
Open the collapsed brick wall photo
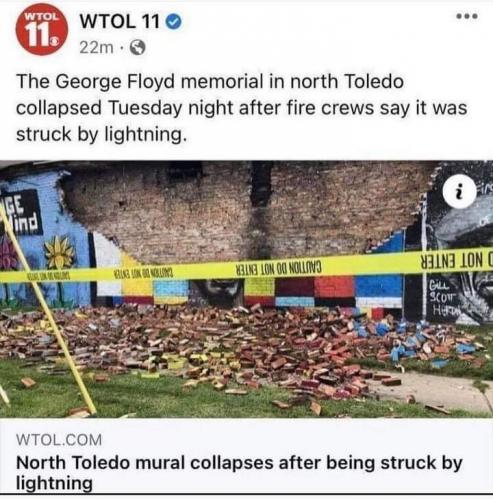pos(246,289)
